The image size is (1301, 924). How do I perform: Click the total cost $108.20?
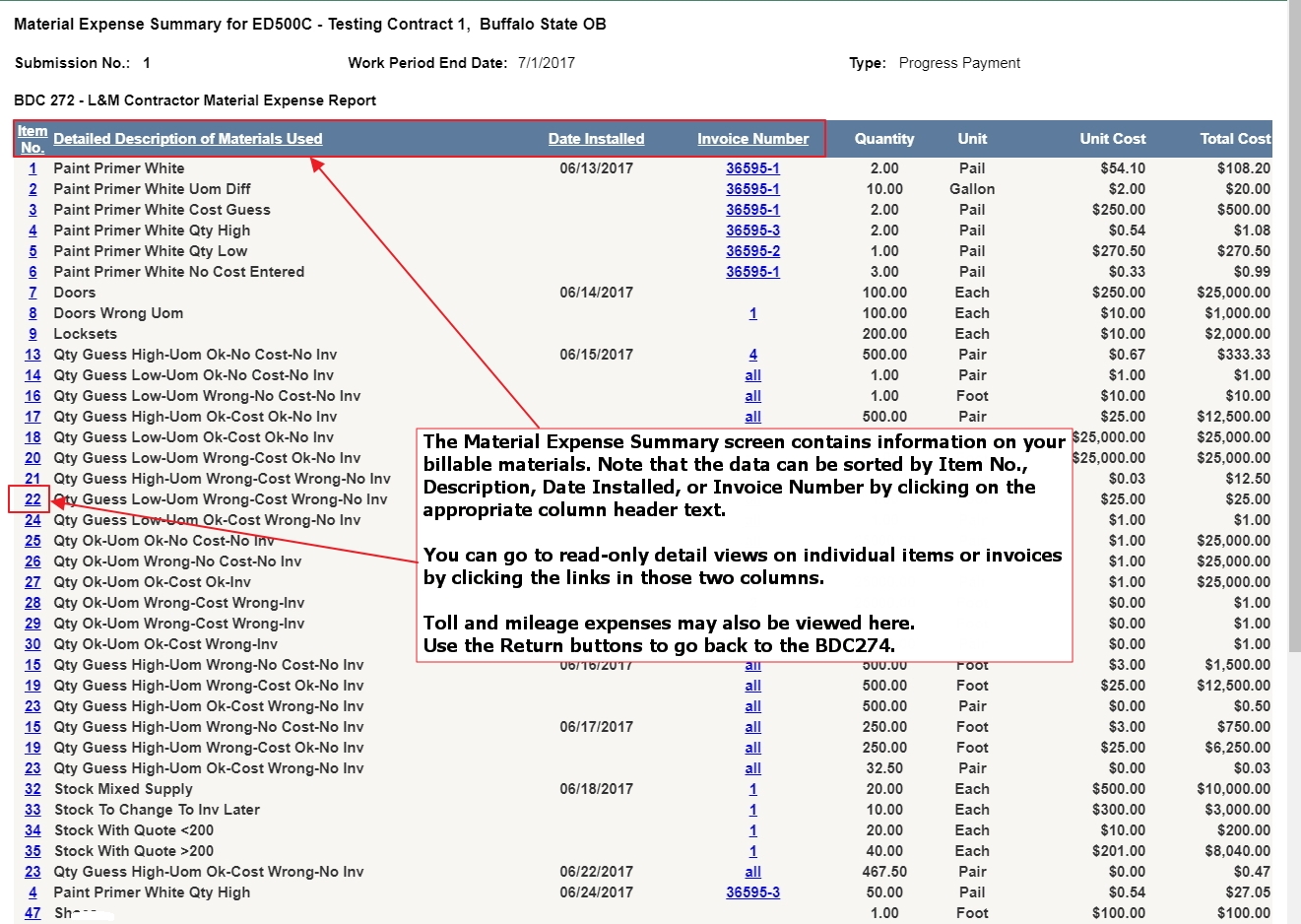click(x=1244, y=168)
